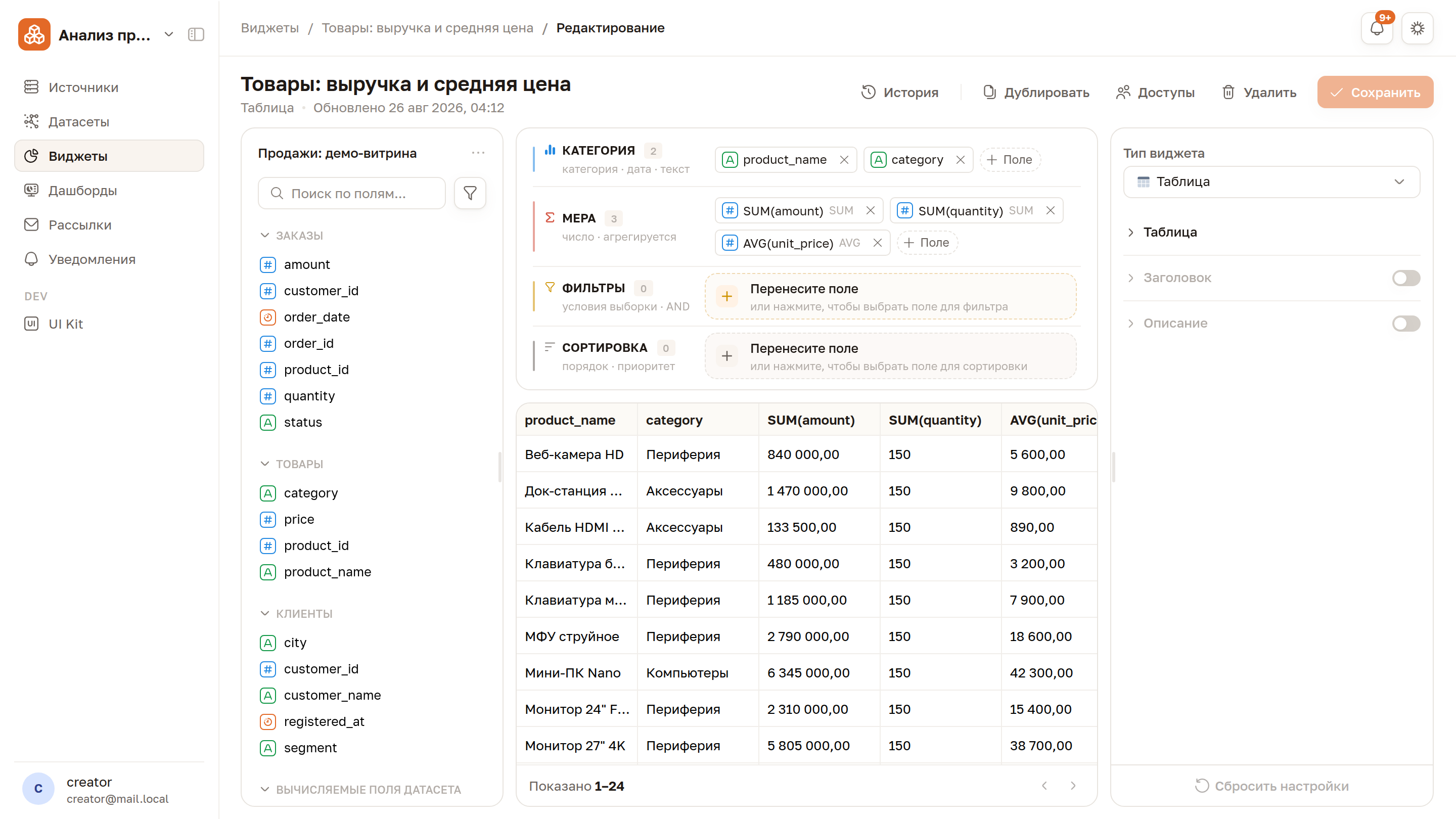The height and width of the screenshot is (819, 1456).
Task: Toggle the light theme sun icon
Action: [x=1417, y=28]
